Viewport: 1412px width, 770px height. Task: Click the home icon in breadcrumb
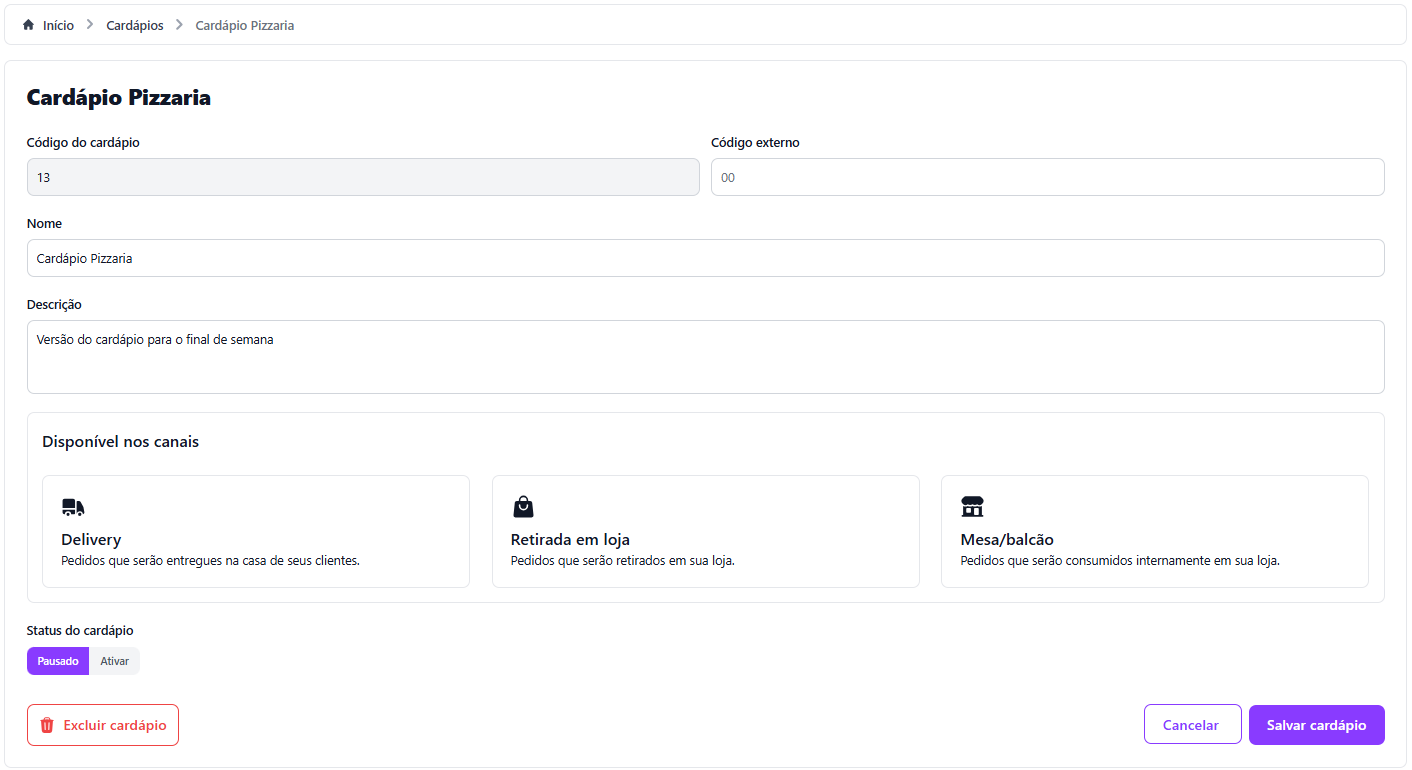pyautogui.click(x=28, y=25)
